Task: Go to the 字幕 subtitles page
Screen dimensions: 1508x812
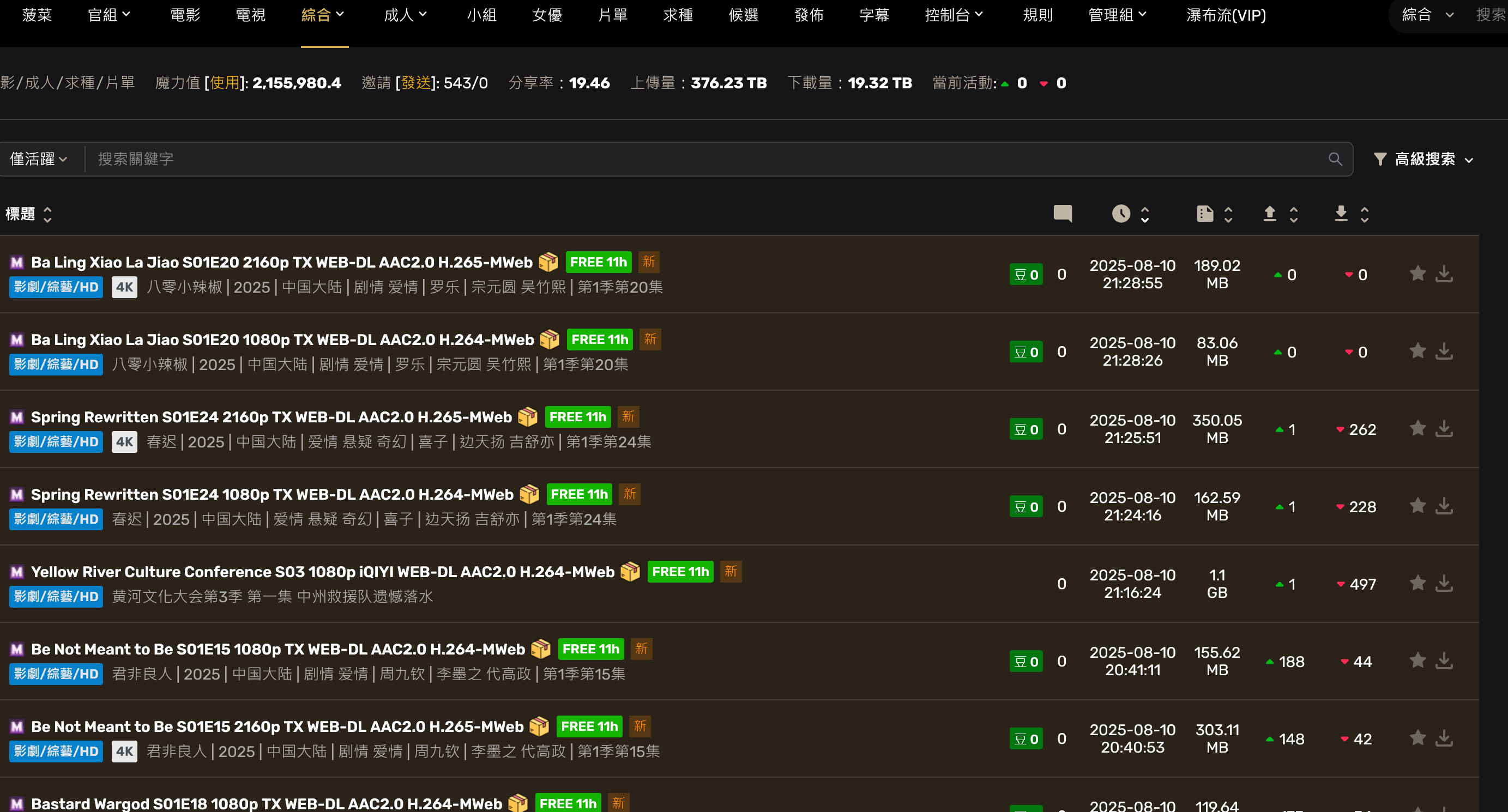Action: pos(874,15)
